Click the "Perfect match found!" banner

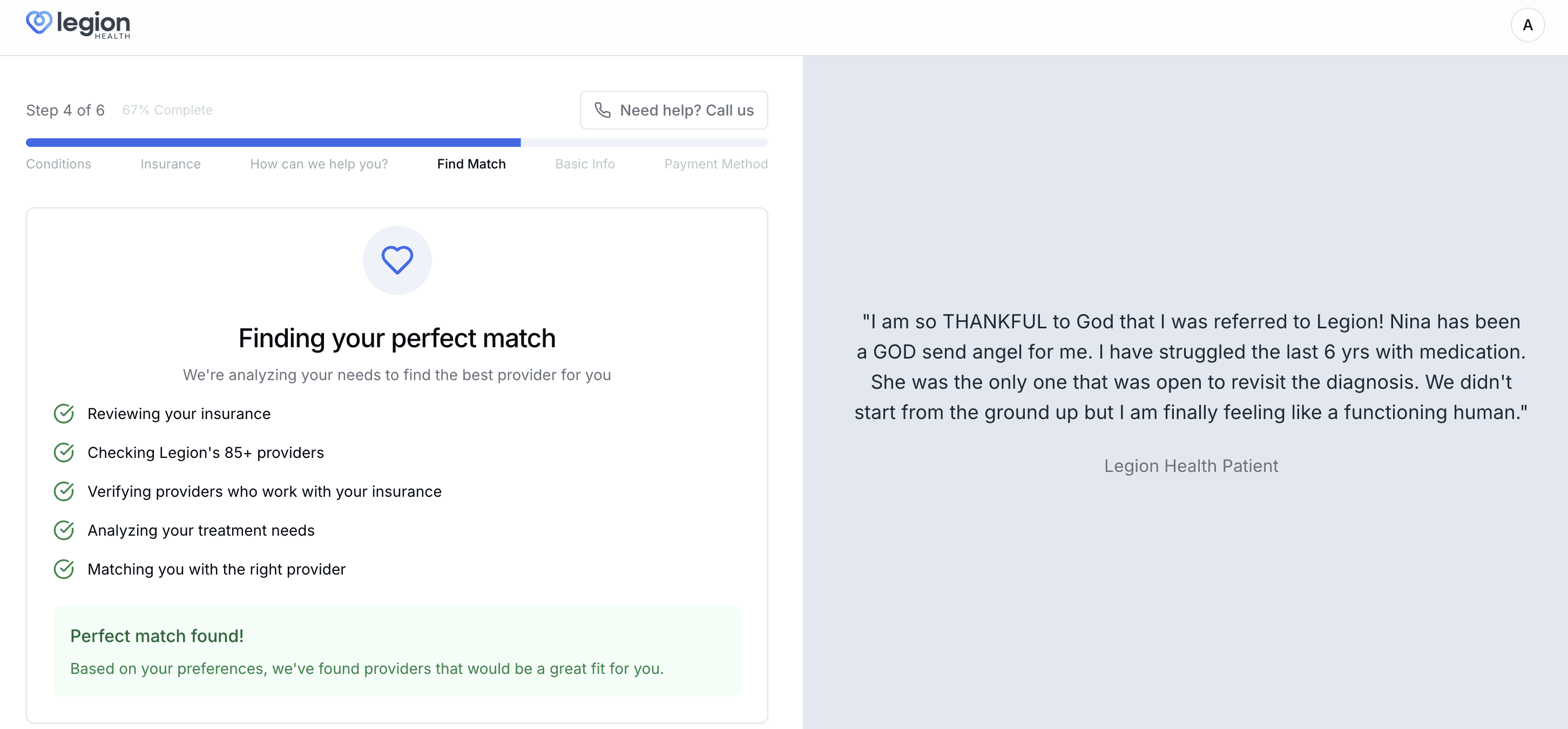397,651
